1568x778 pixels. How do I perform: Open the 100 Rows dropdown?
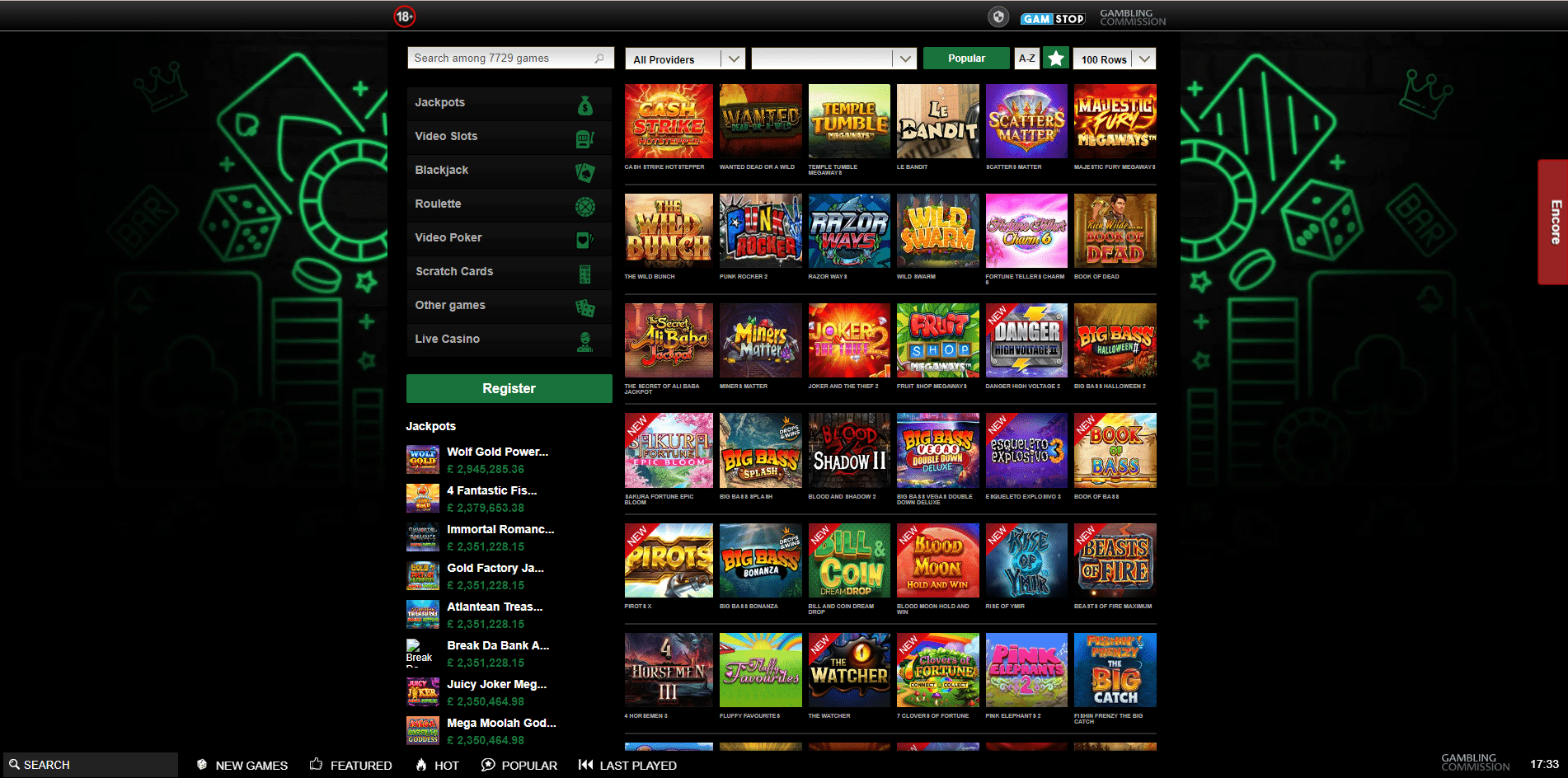click(1115, 59)
